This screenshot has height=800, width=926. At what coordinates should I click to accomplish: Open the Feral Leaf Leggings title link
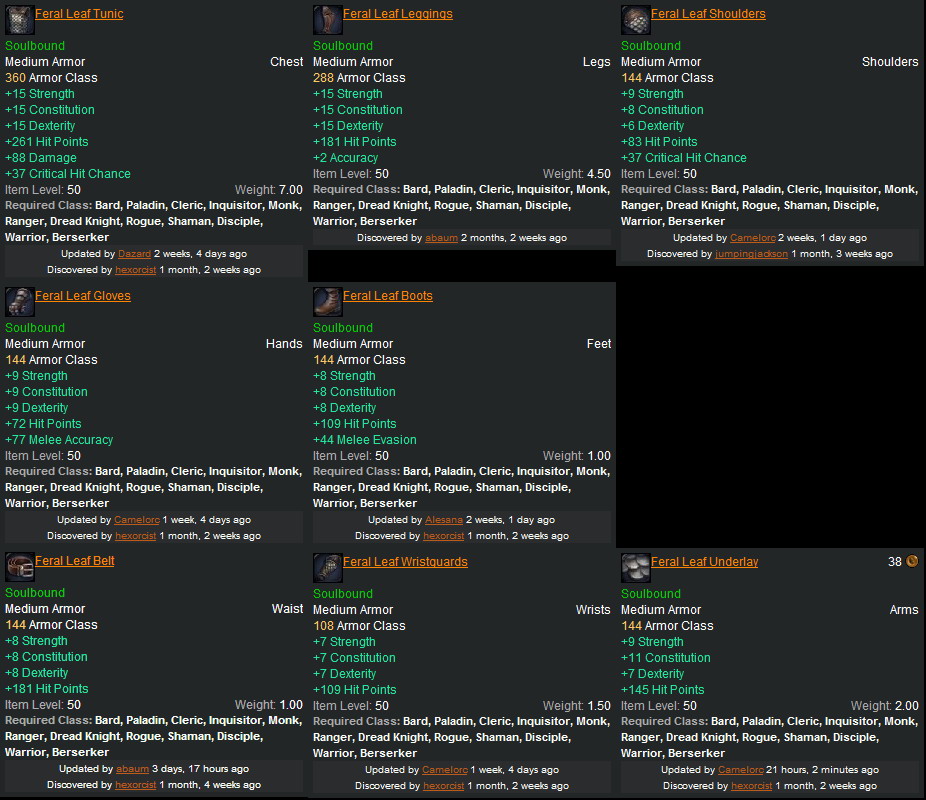(397, 14)
